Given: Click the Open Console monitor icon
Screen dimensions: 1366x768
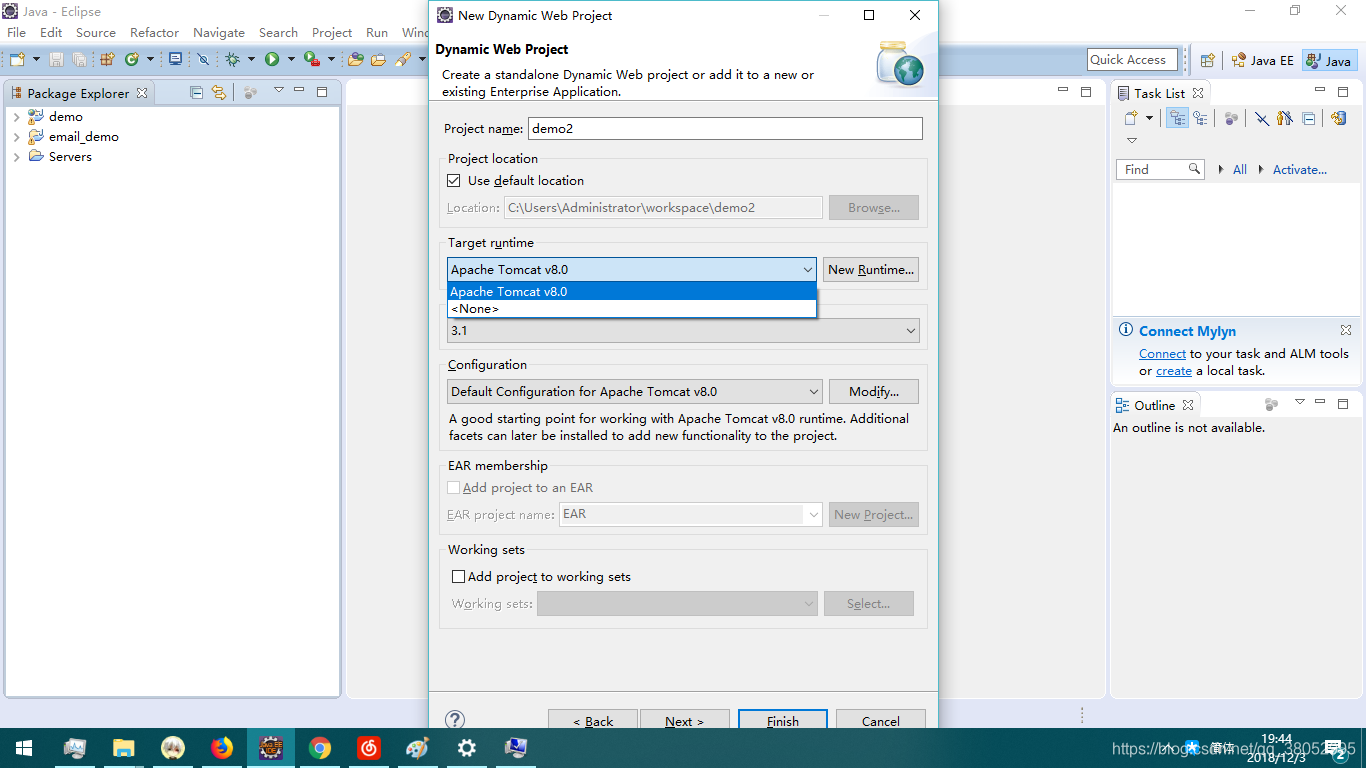Looking at the screenshot, I should pos(175,60).
